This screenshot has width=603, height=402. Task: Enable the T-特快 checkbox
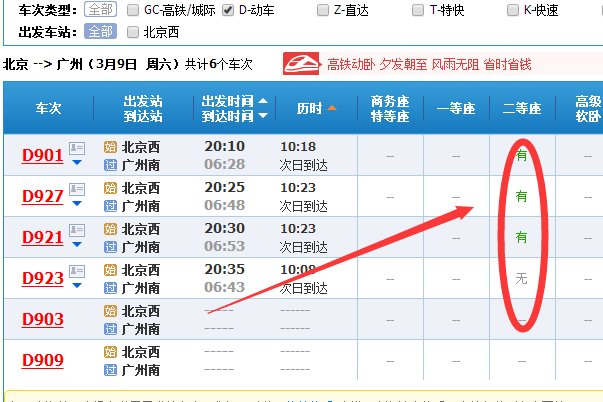click(418, 10)
